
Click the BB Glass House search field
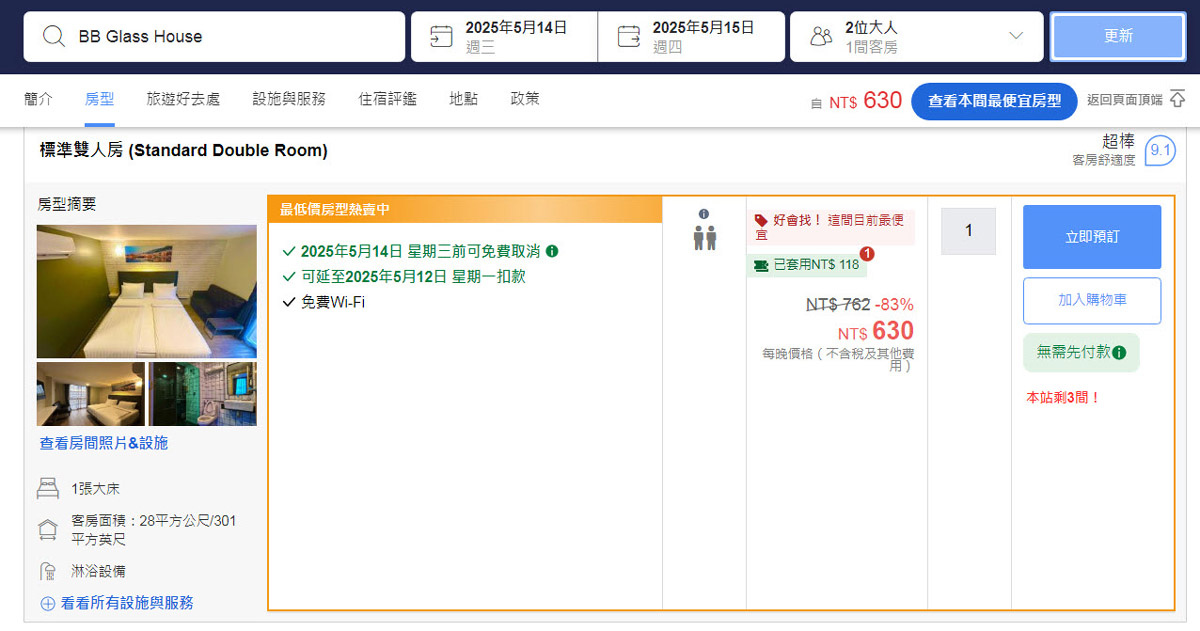point(214,36)
